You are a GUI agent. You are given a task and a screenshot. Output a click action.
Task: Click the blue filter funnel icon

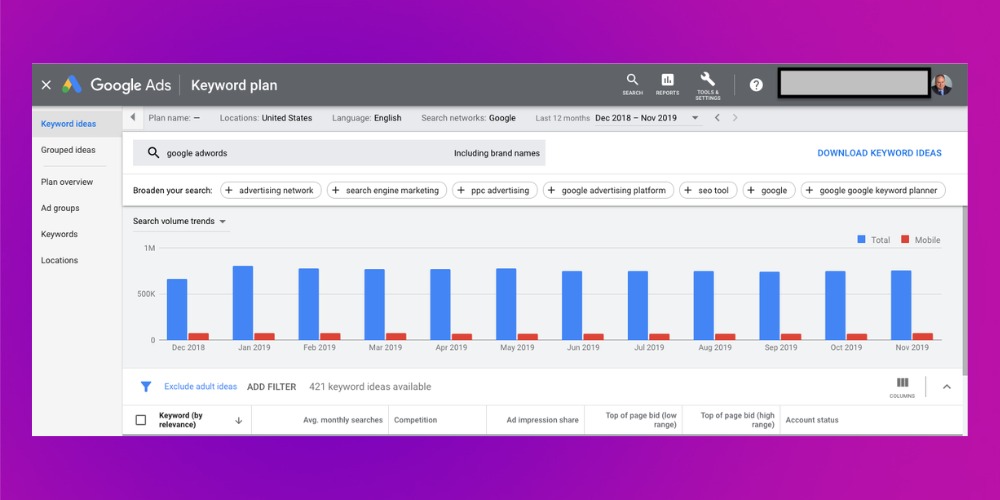145,386
